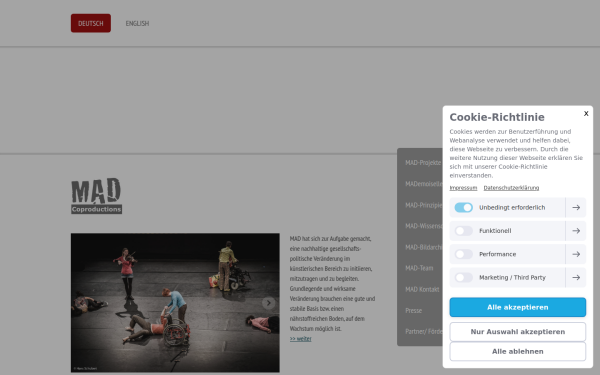Open the Datenschutzerklärung link
This screenshot has width=600, height=375.
point(511,188)
